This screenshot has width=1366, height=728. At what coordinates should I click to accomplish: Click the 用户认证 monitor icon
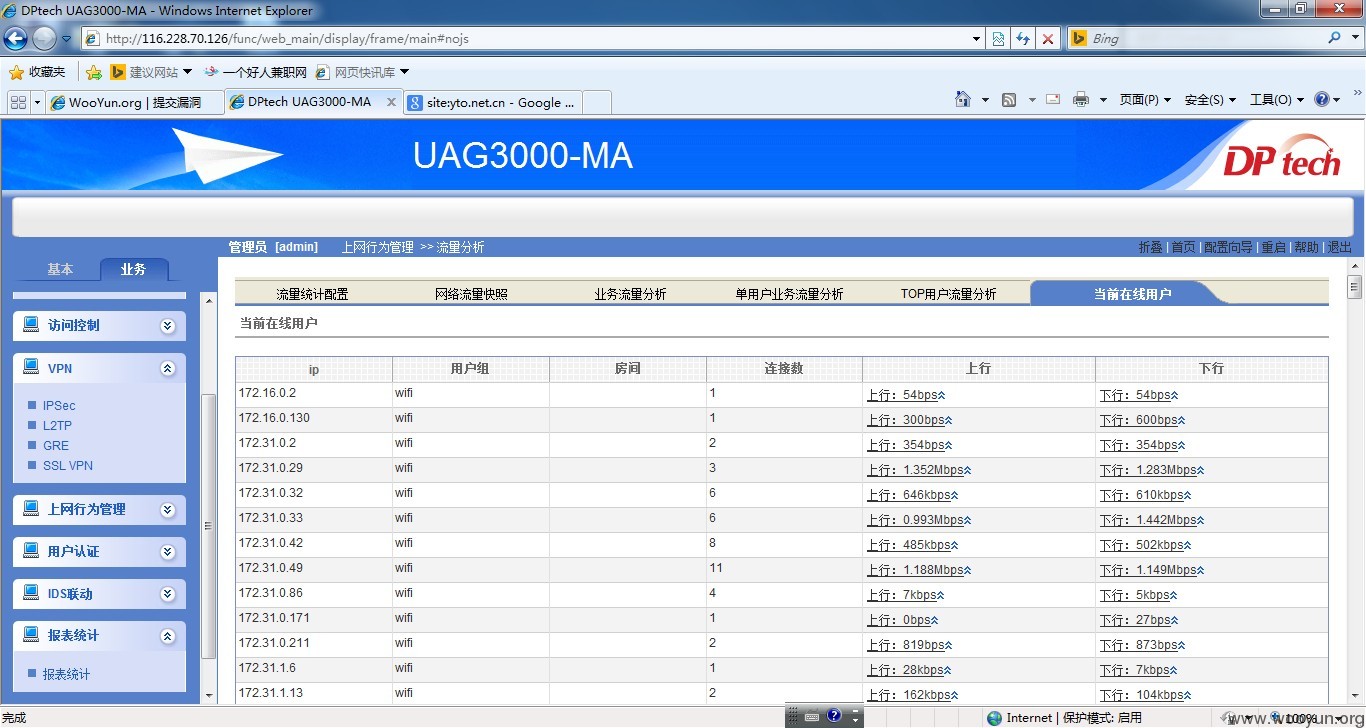click(30, 551)
